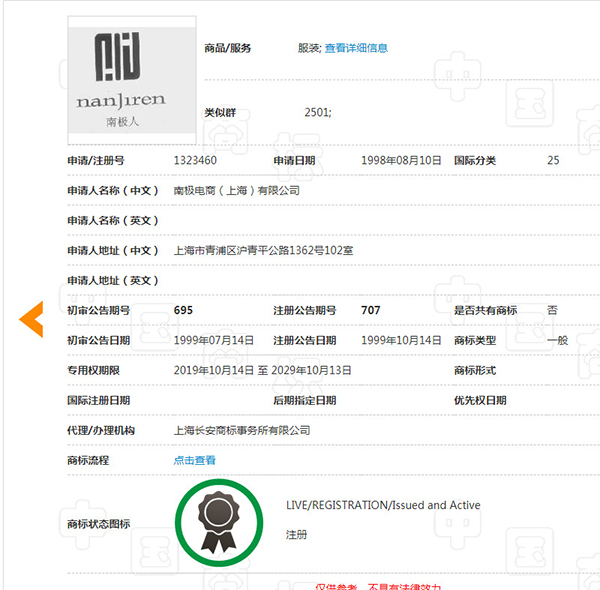The width and height of the screenshot is (600, 590).
Task: Click the 申请人地址（英文） label
Action: (x=113, y=280)
